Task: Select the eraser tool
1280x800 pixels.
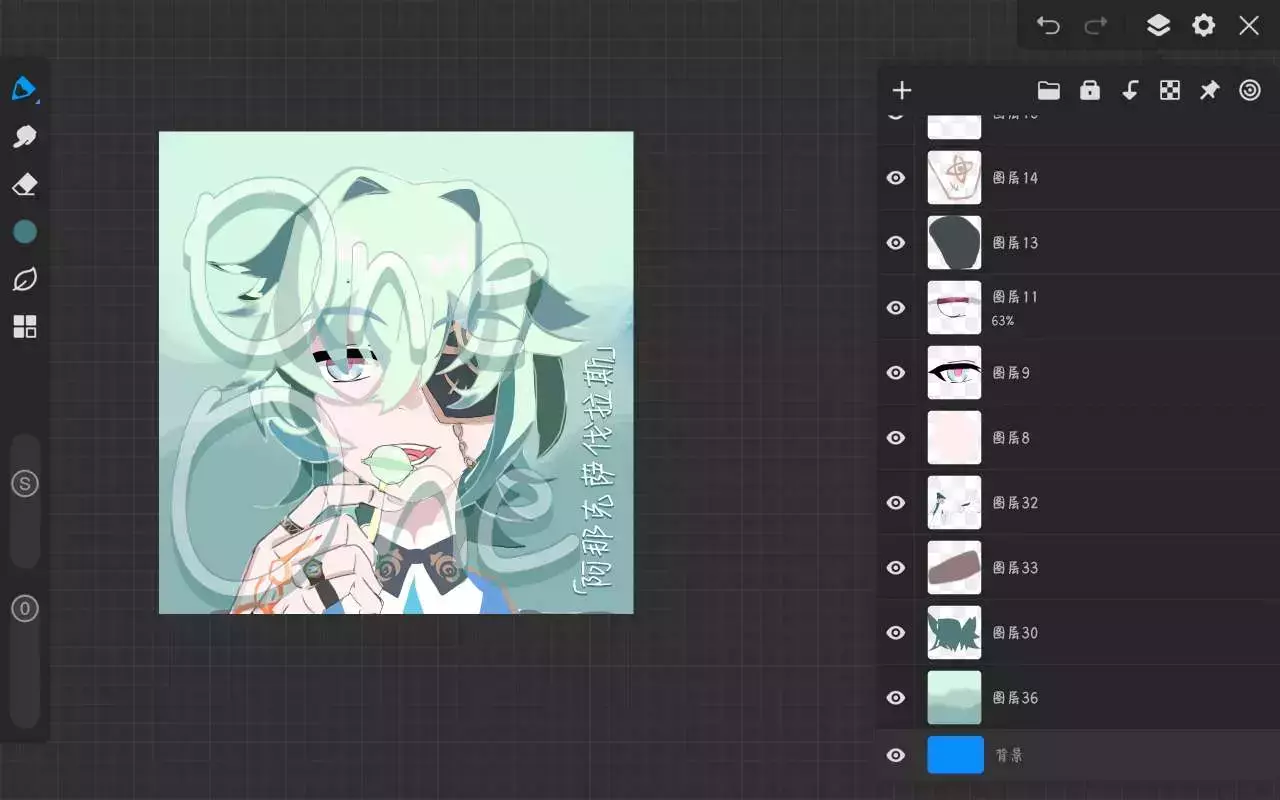Action: coord(25,184)
